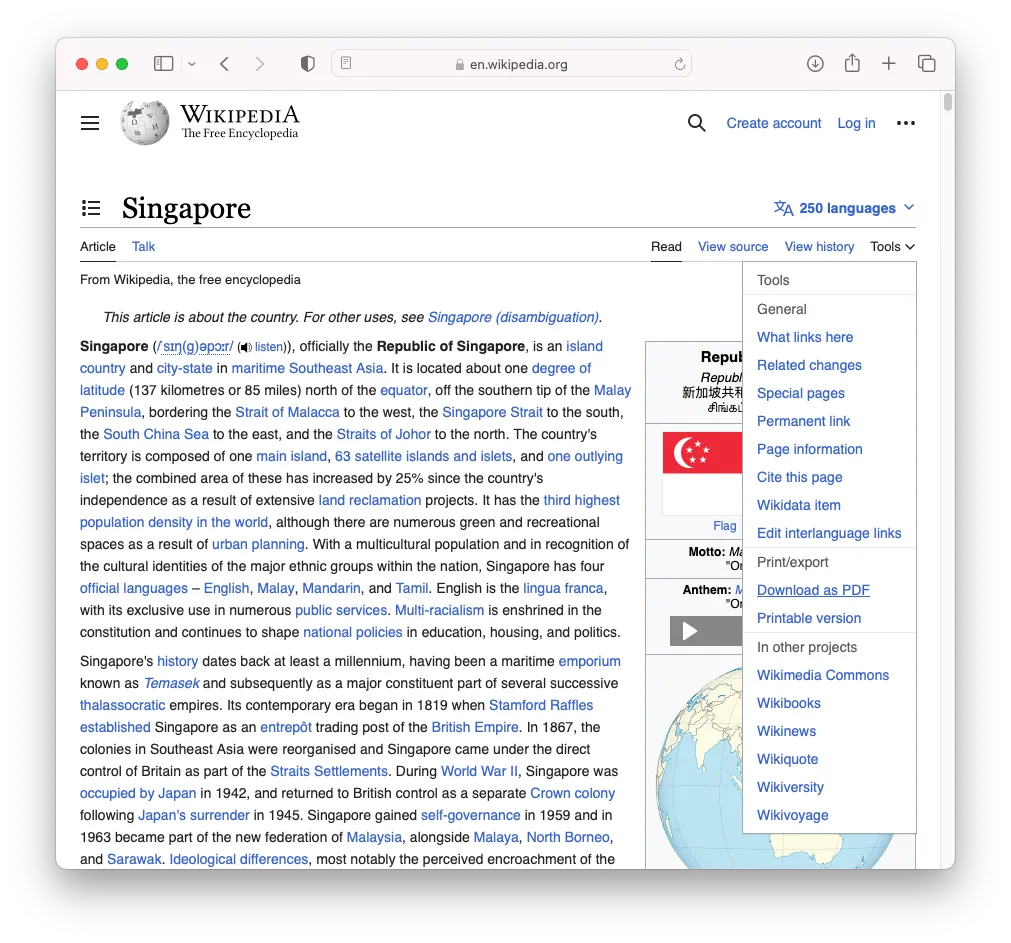Follow the lingua franca link
1011x943 pixels.
(x=563, y=588)
